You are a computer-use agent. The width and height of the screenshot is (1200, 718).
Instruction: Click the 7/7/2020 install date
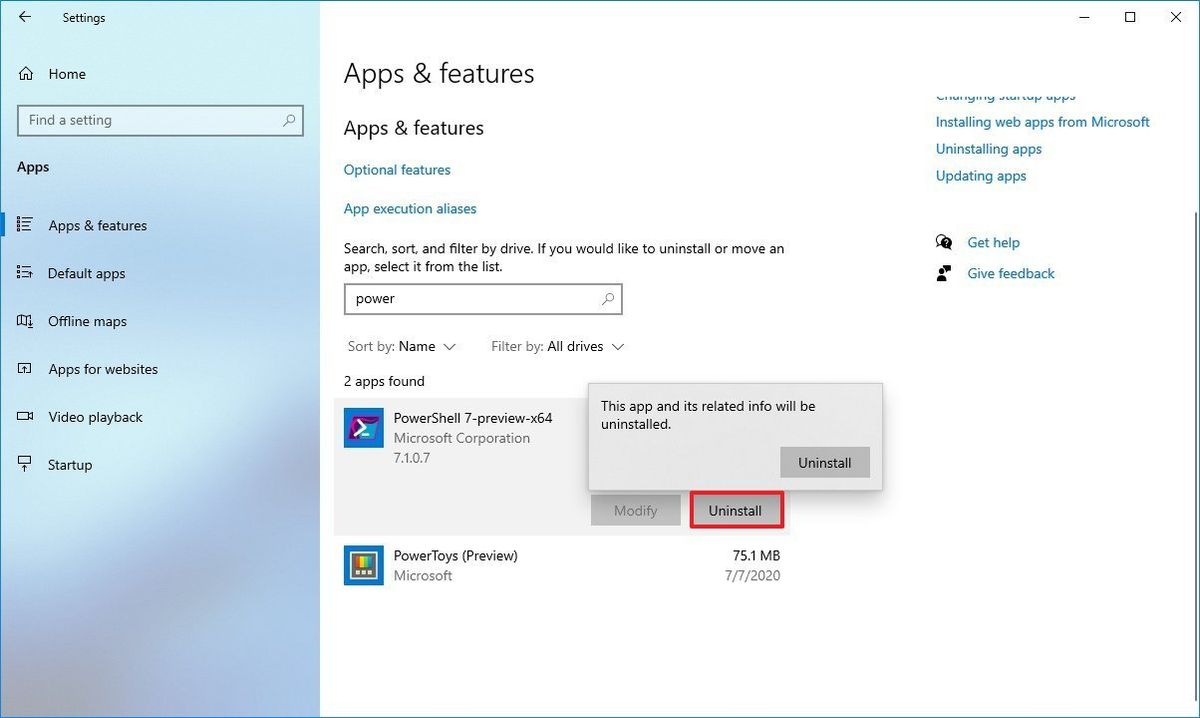pos(754,576)
